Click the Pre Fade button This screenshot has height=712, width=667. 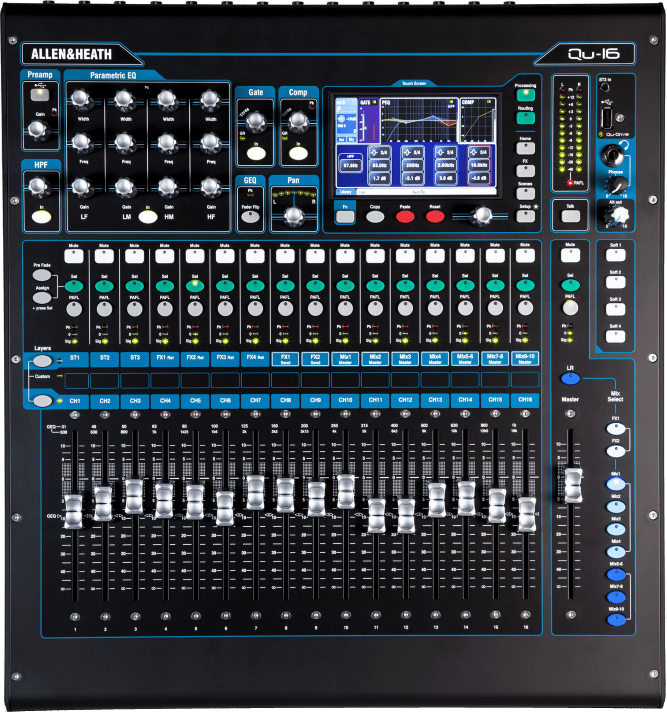click(x=42, y=275)
